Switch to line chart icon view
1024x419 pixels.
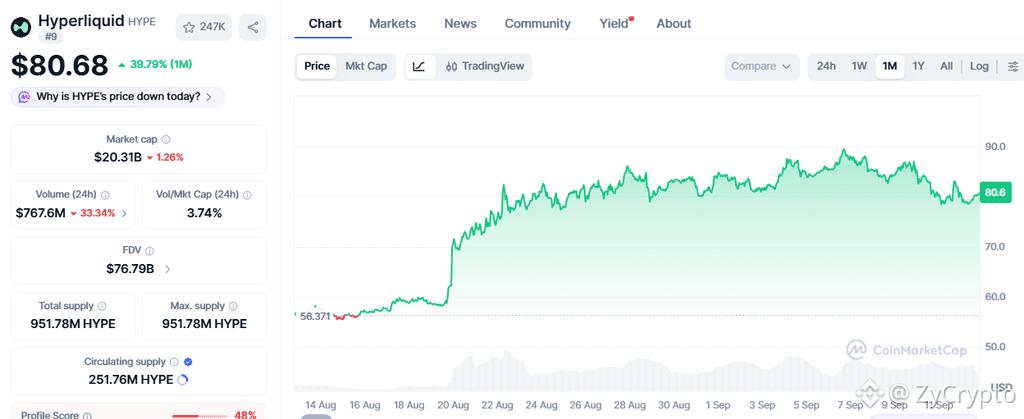click(420, 67)
